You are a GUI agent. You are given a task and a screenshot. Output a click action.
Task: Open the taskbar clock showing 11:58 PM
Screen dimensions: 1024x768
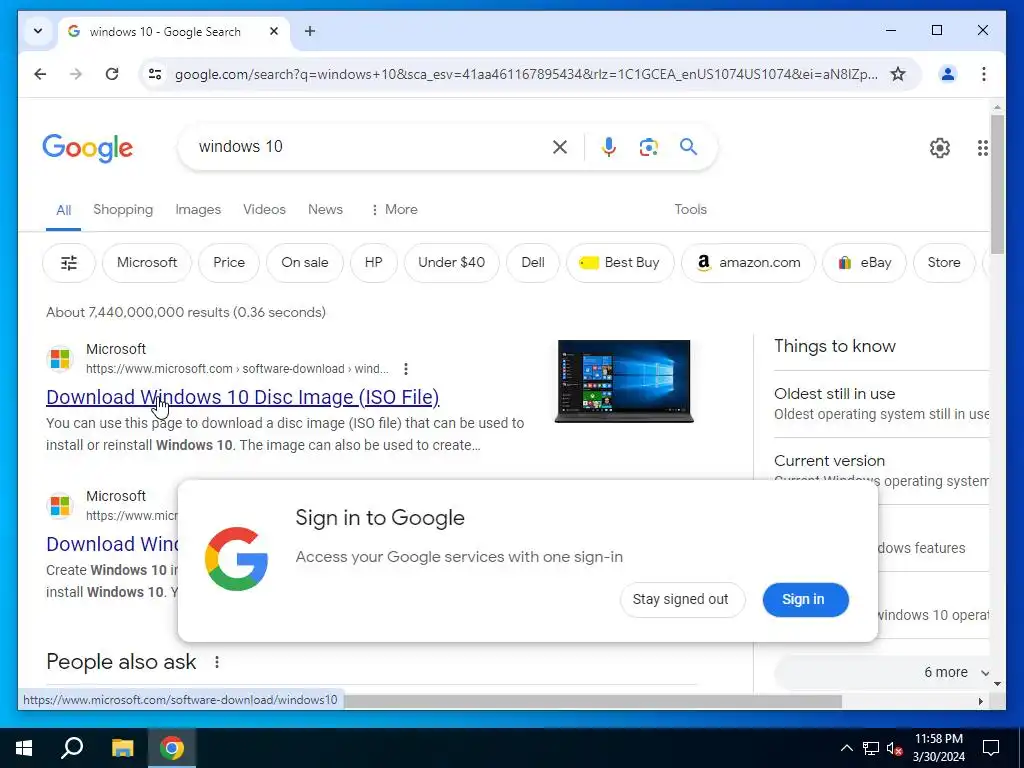click(x=939, y=748)
